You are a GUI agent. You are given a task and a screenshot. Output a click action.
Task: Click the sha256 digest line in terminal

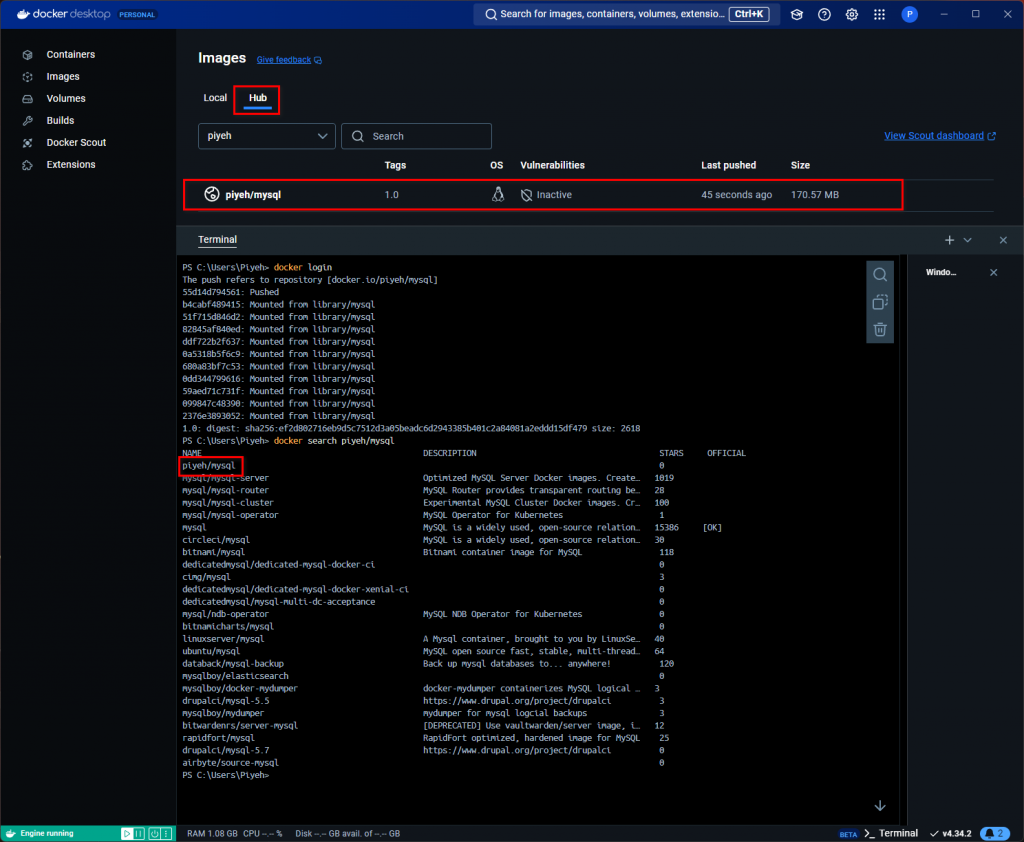coord(411,429)
